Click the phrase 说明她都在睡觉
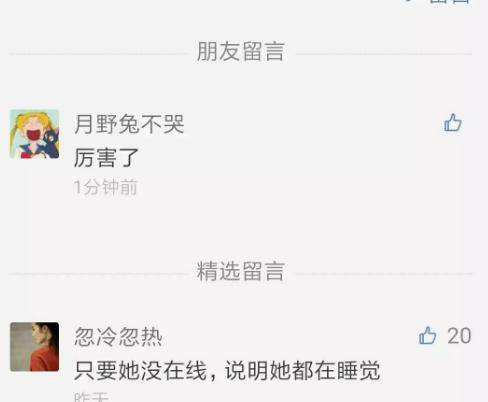 tap(303, 370)
